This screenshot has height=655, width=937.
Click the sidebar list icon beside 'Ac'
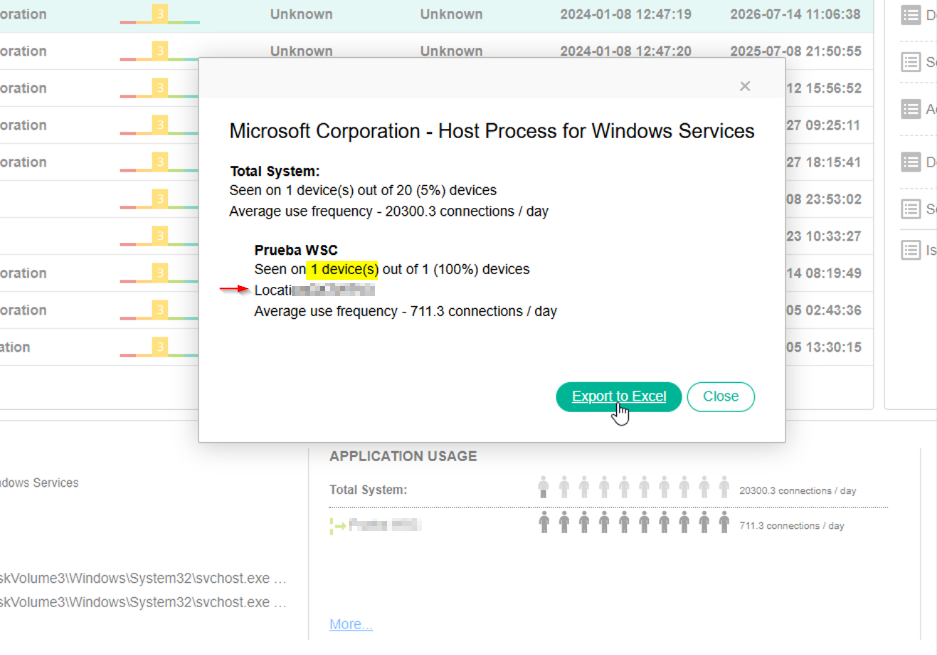pos(911,109)
